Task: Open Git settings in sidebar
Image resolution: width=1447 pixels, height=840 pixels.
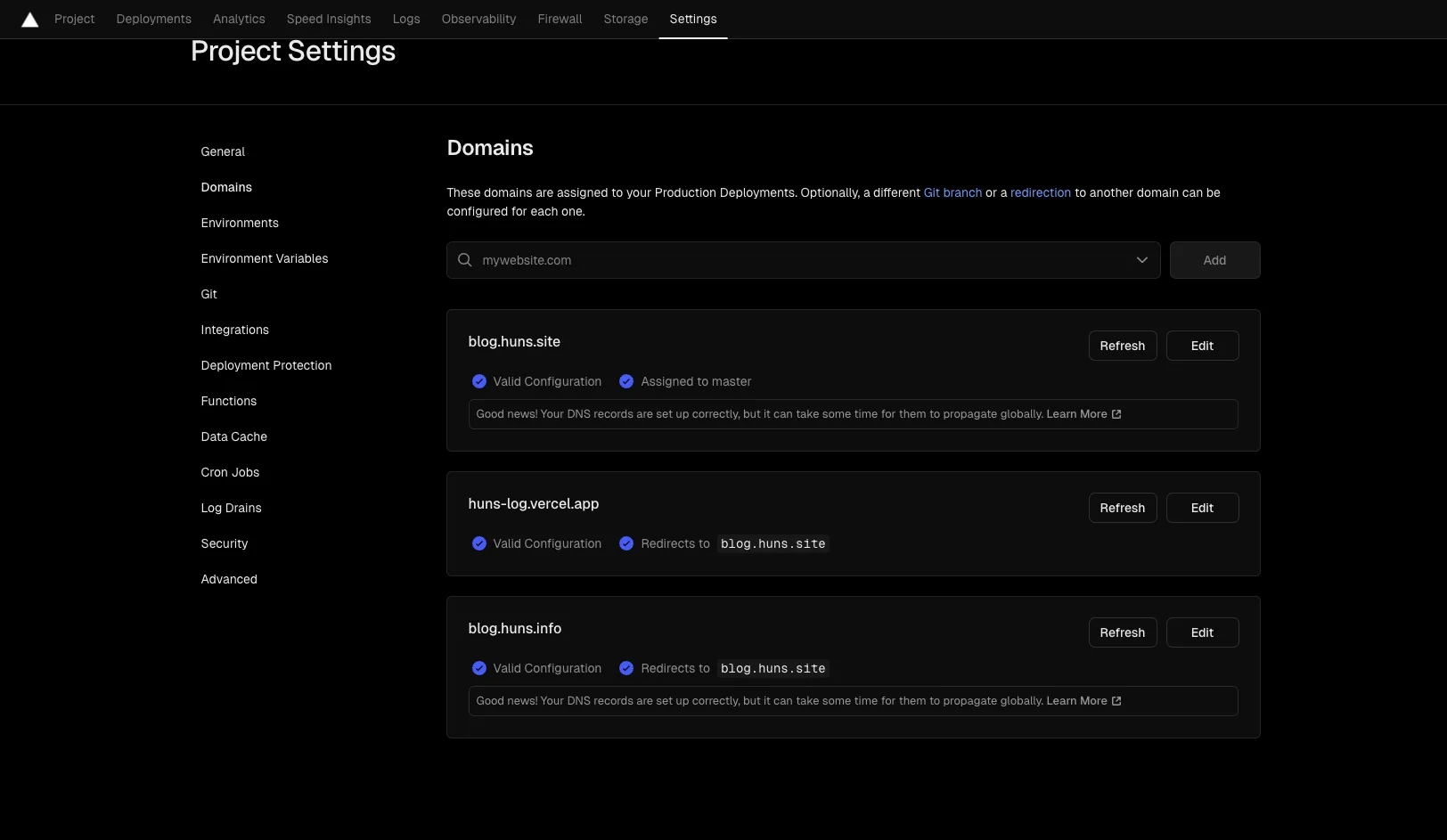Action: (208, 294)
